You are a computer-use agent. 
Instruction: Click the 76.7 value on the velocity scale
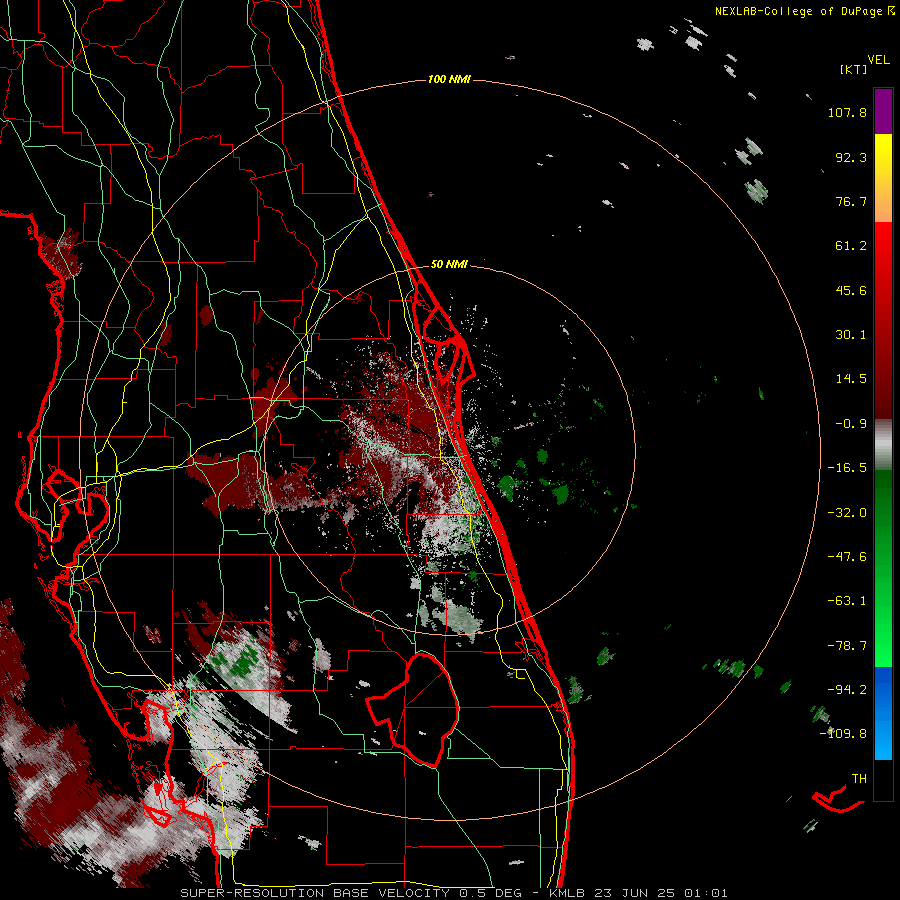click(851, 201)
